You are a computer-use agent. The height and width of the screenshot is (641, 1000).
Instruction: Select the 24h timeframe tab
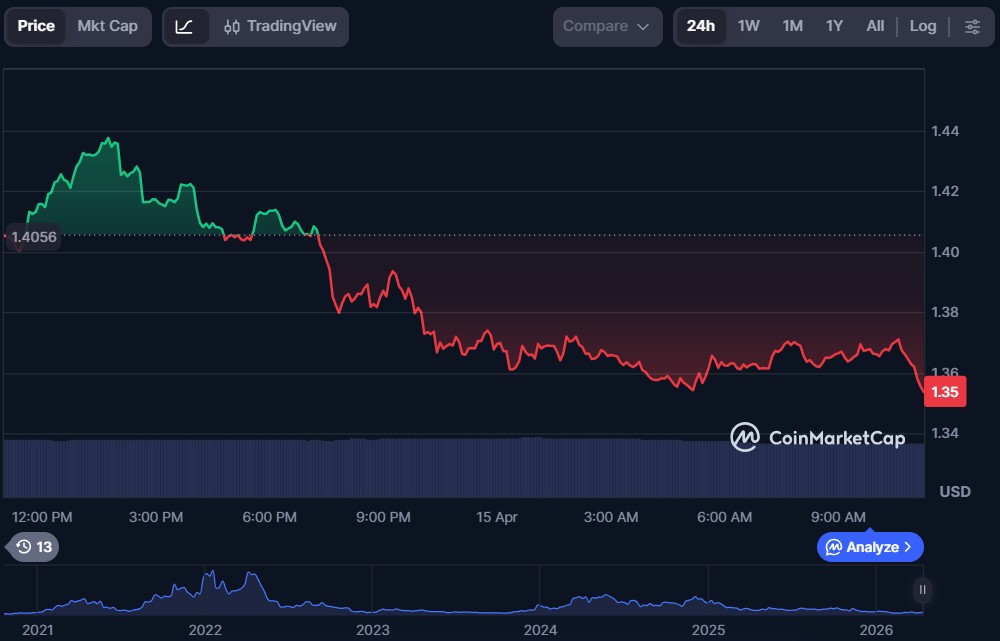(x=700, y=27)
